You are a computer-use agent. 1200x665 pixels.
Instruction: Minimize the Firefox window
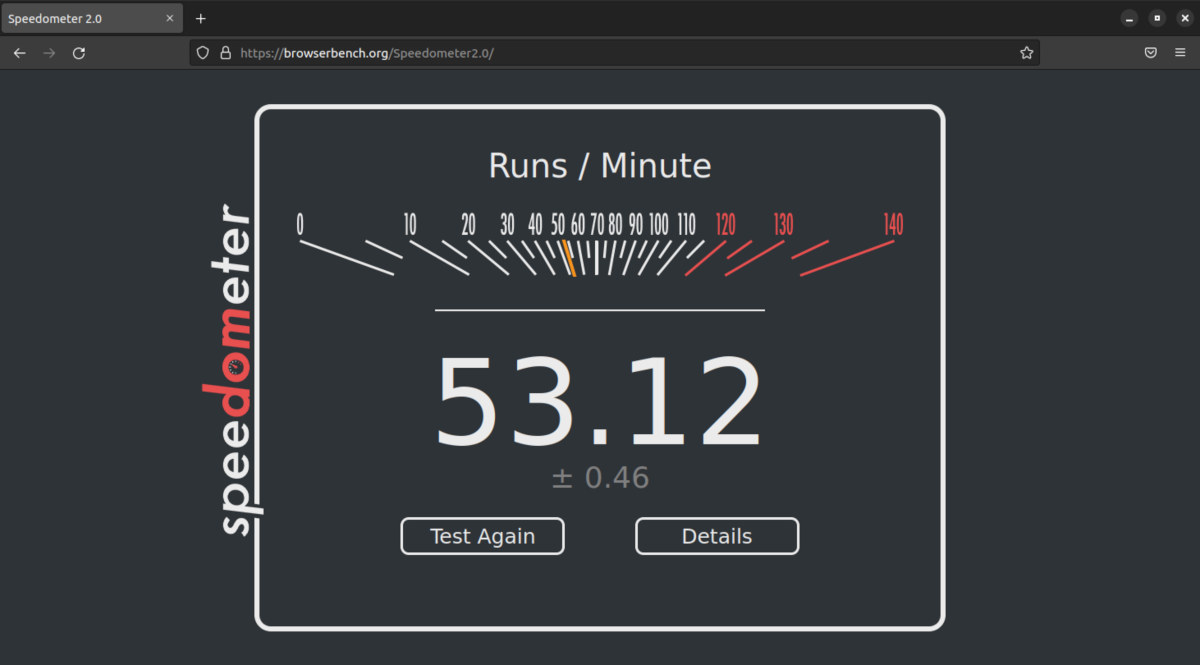coord(1129,18)
